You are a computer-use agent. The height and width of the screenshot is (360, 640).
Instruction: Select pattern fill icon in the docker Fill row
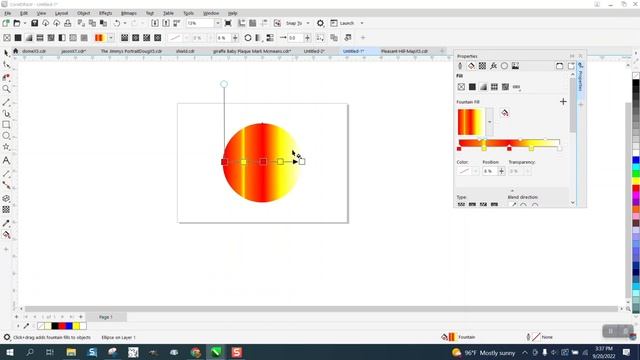494,87
